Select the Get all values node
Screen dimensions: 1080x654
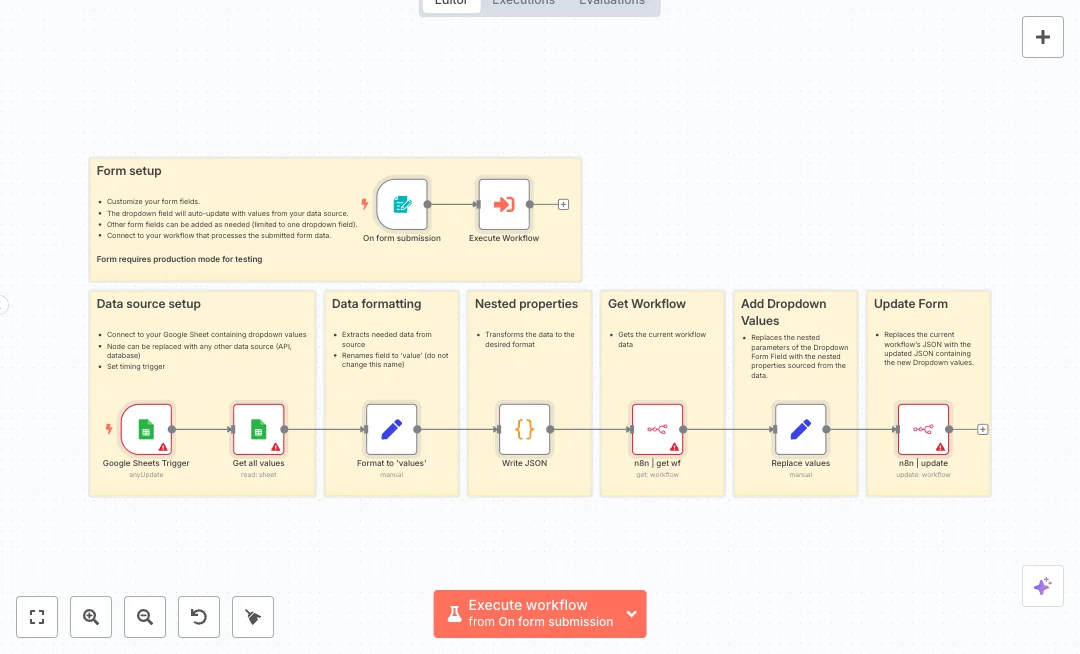coord(258,429)
